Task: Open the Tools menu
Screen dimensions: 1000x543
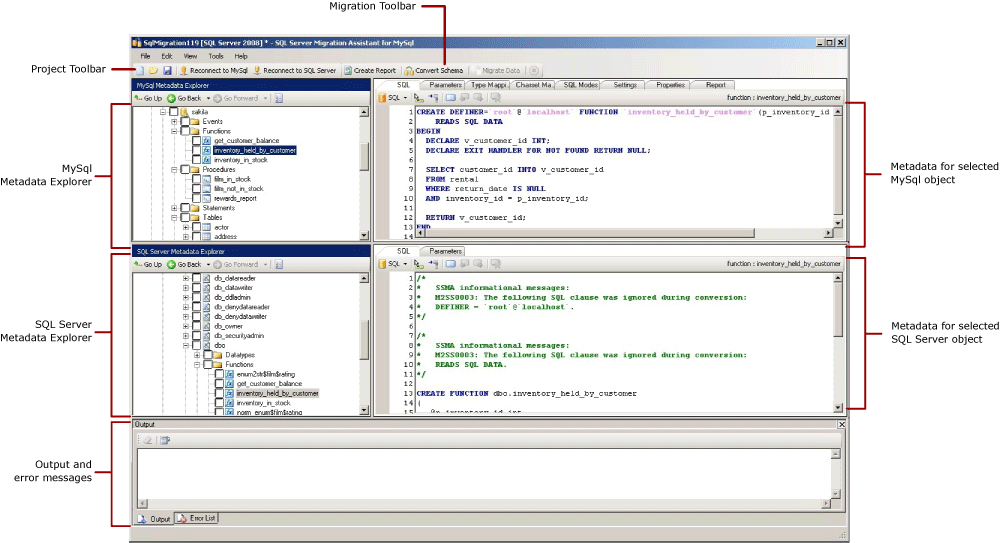Action: [x=215, y=56]
